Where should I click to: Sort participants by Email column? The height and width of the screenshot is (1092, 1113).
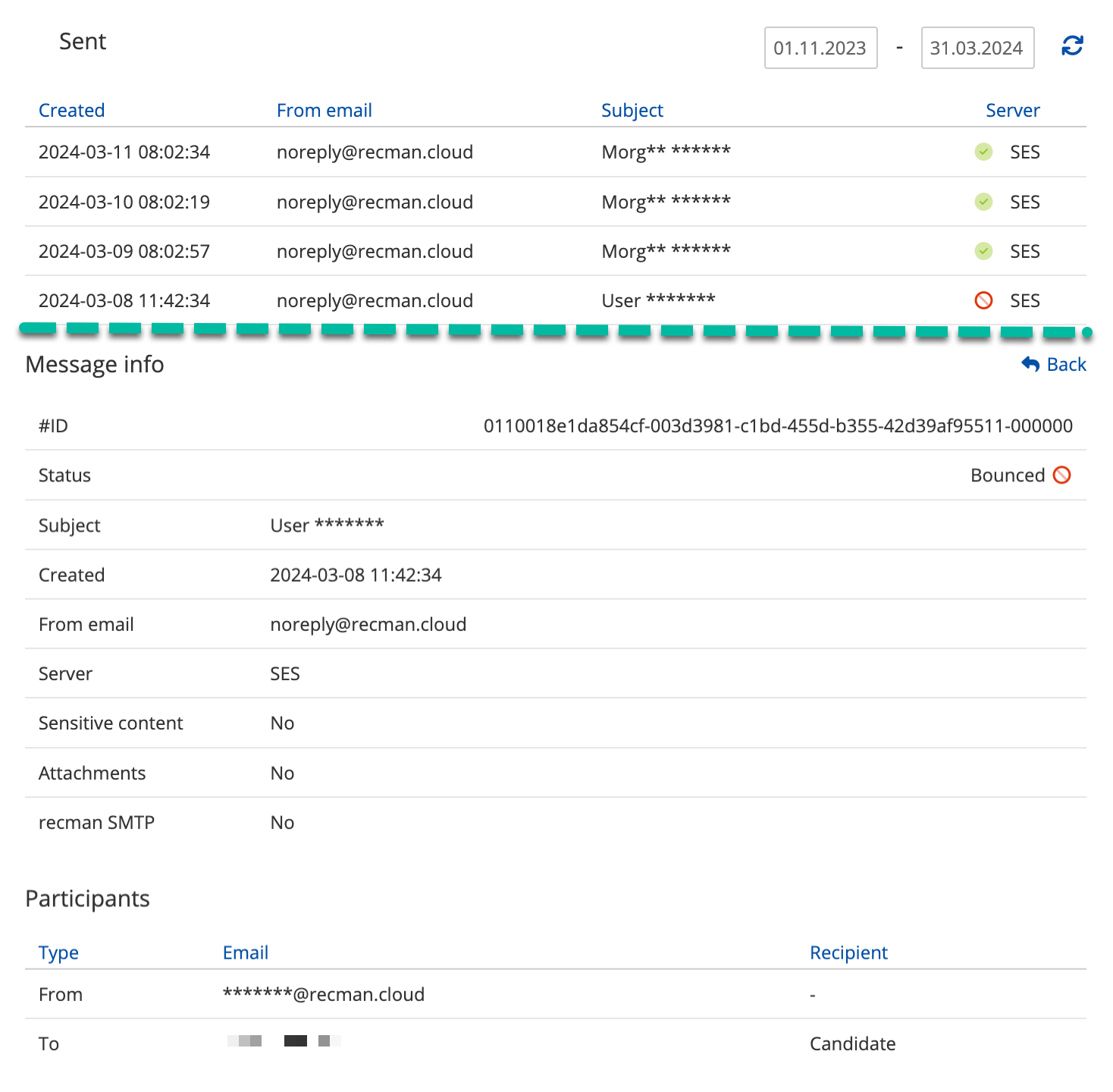pyautogui.click(x=245, y=952)
